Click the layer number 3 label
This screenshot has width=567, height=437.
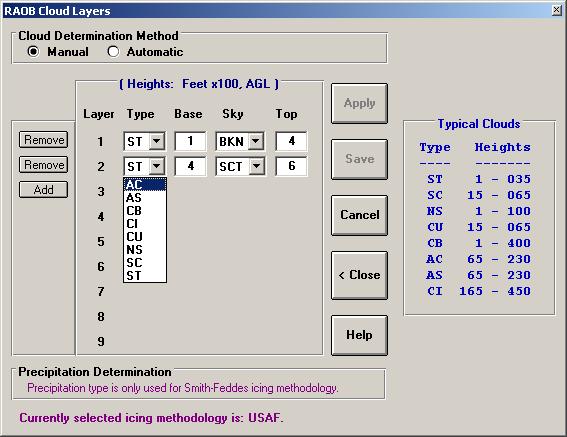point(101,191)
